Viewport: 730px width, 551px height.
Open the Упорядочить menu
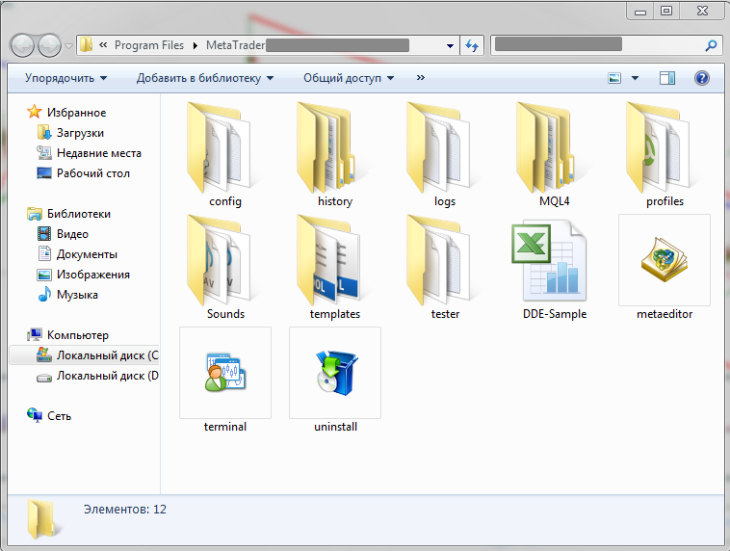point(66,78)
